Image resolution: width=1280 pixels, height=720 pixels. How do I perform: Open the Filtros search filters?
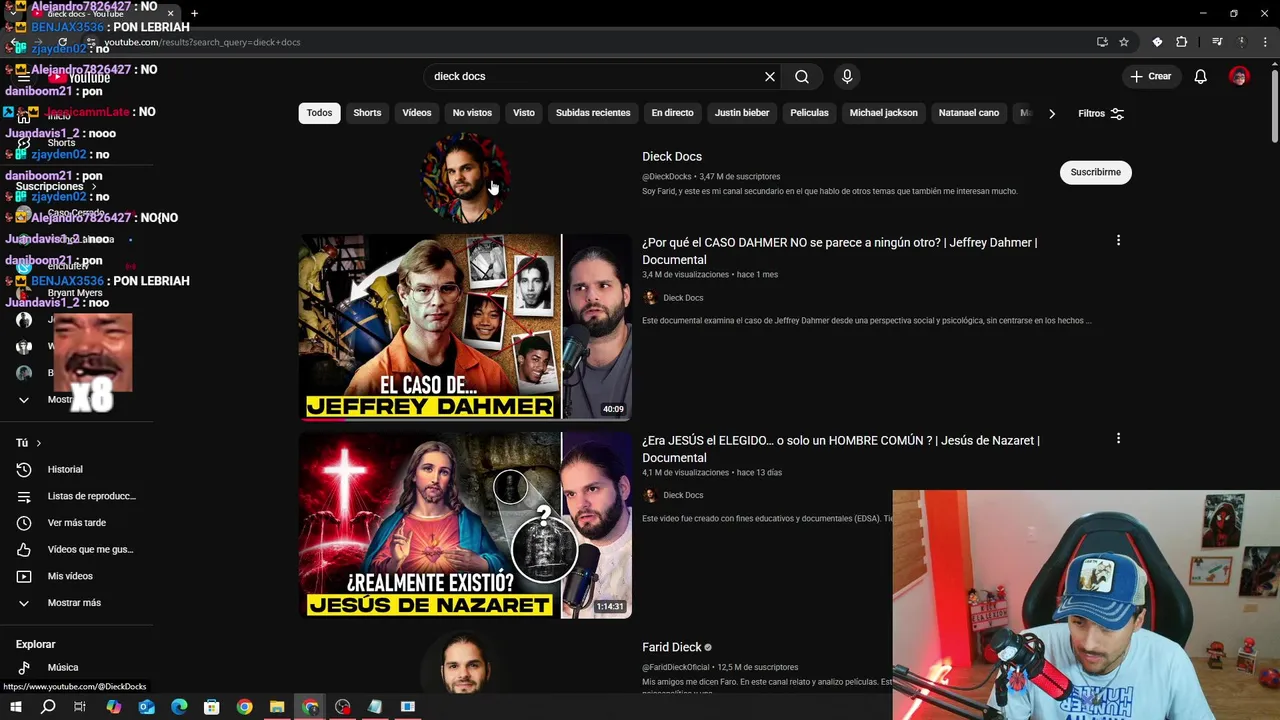[1101, 113]
